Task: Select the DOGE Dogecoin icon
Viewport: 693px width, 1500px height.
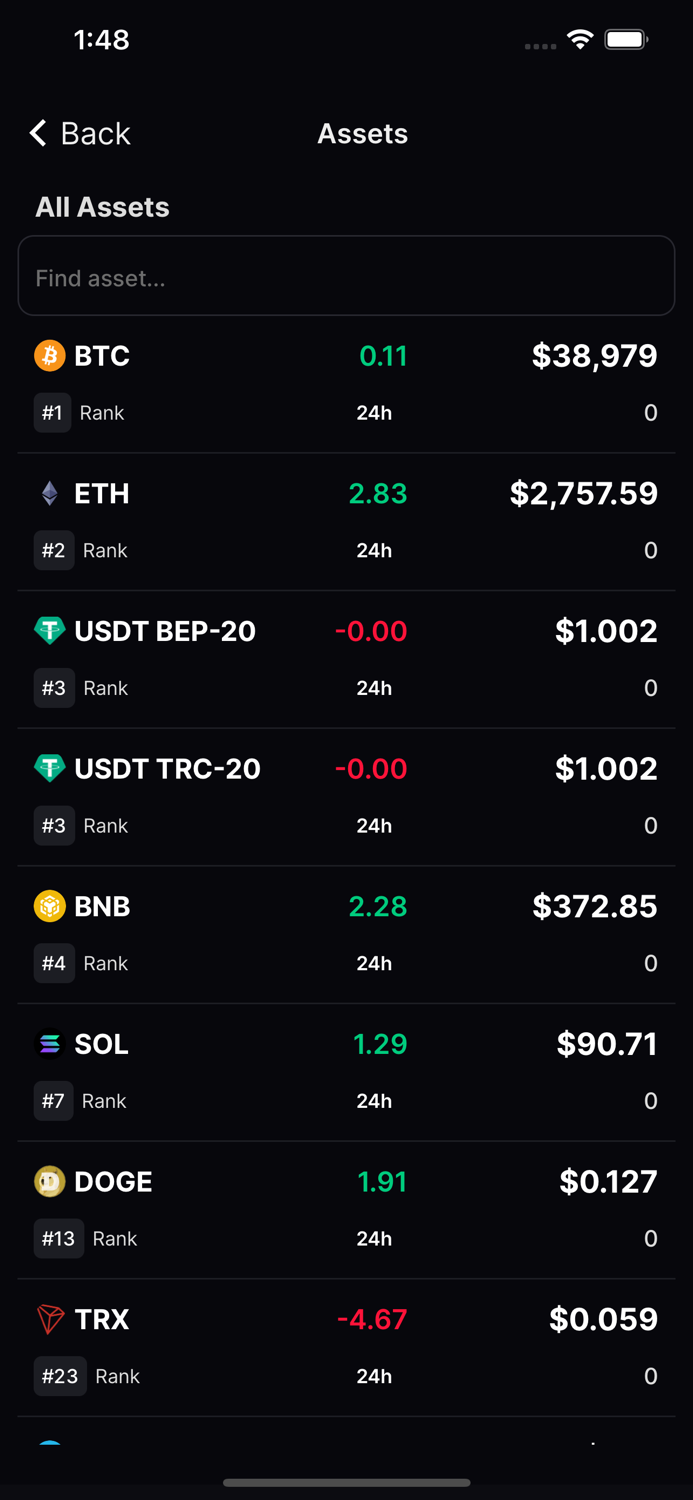Action: tap(50, 1182)
